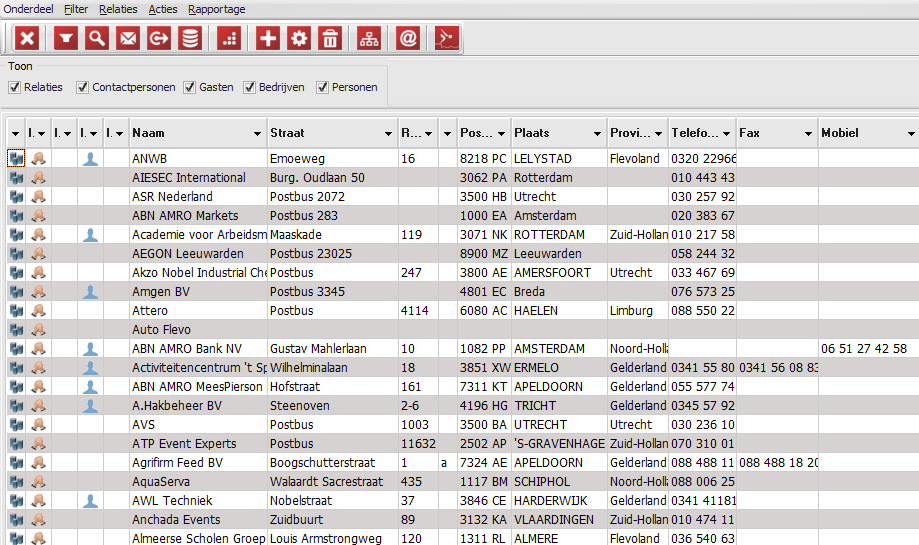Screen dimensions: 919x545
Task: Click the gear settings toolbar icon
Action: point(299,39)
